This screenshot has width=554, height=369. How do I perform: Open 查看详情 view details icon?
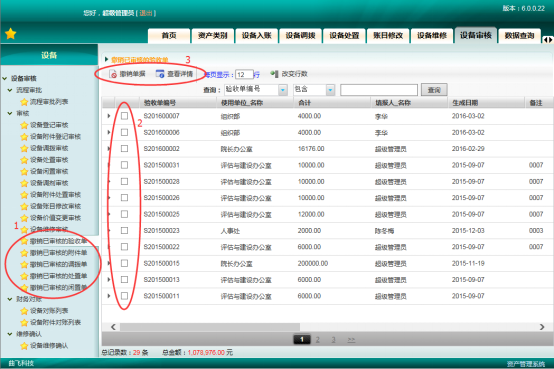click(x=160, y=74)
